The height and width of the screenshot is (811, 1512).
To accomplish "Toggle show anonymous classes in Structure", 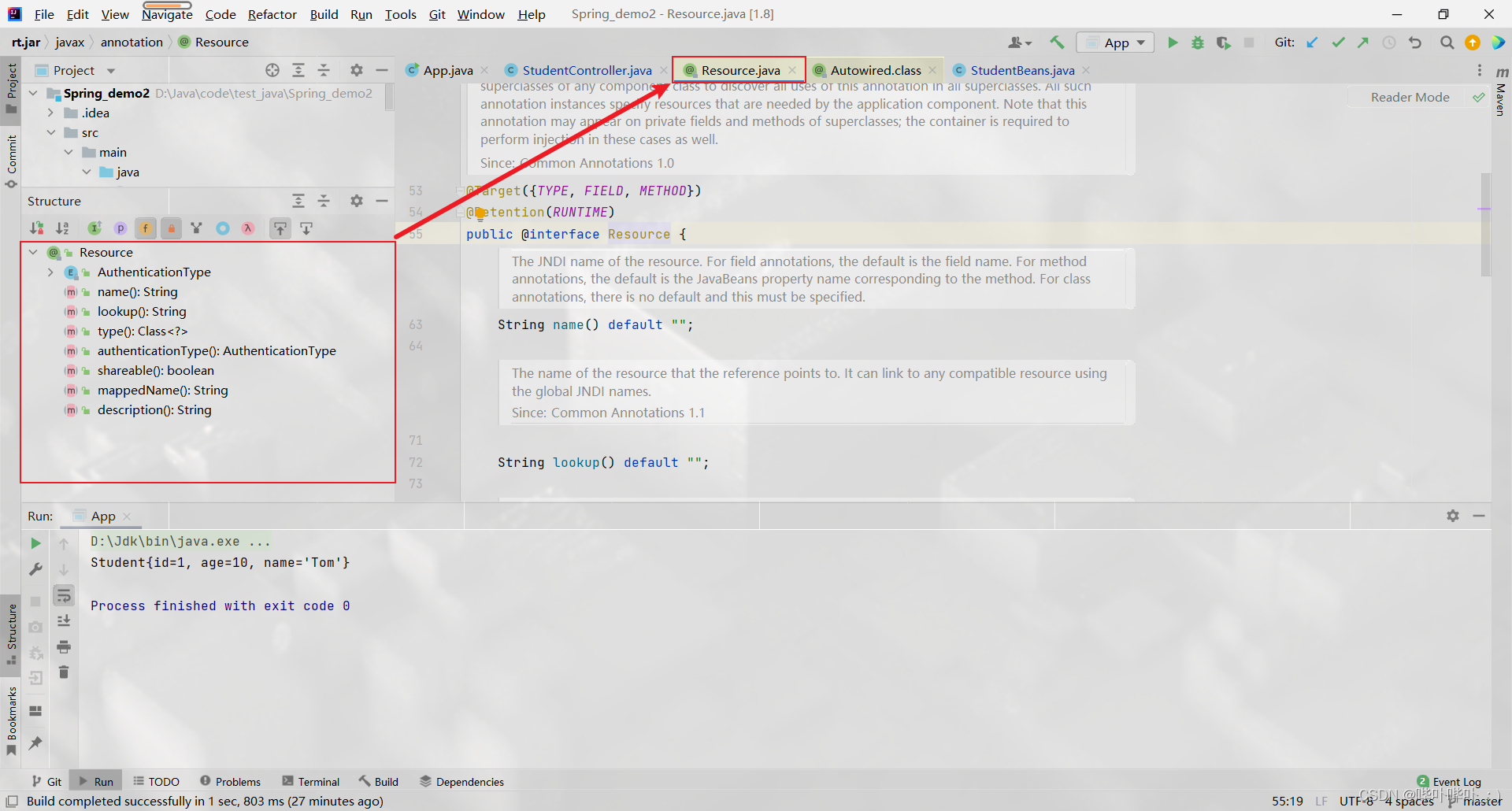I will coord(223,228).
